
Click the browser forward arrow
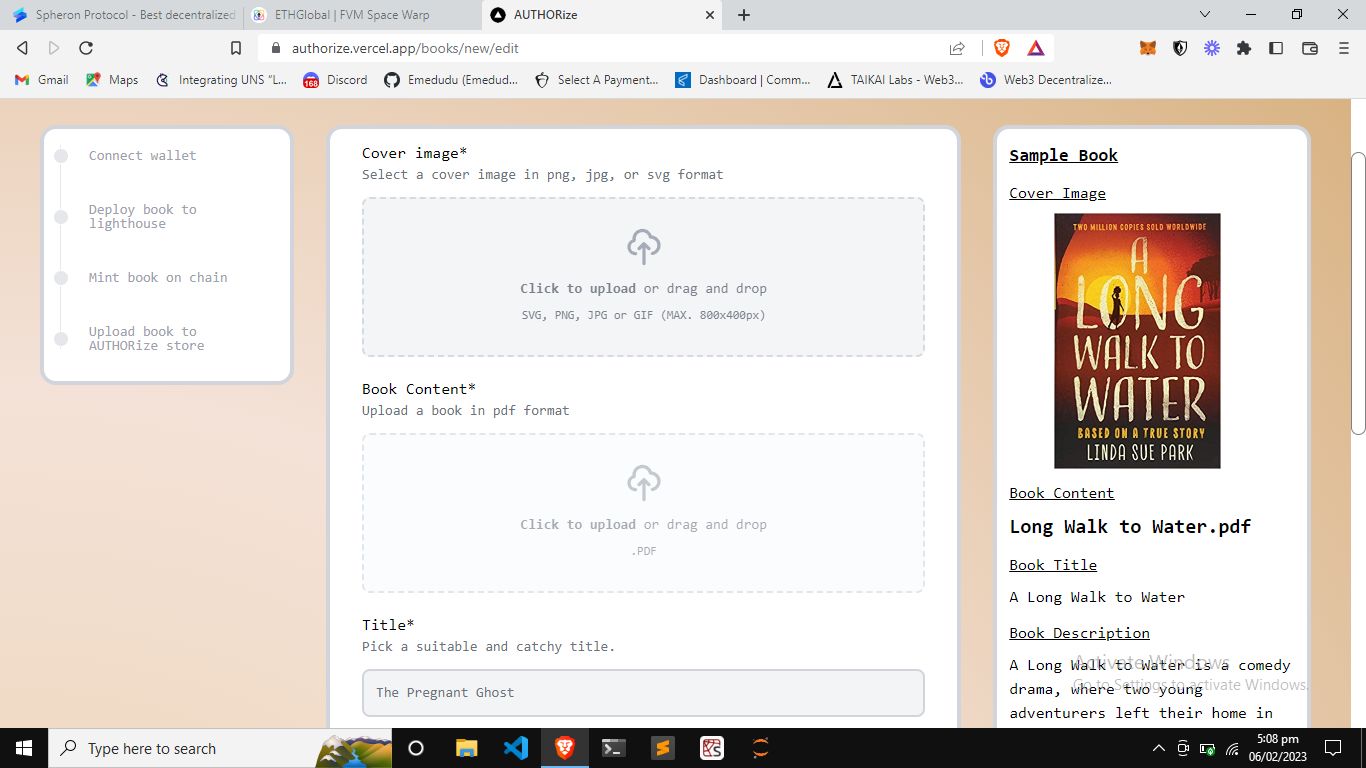[x=54, y=48]
